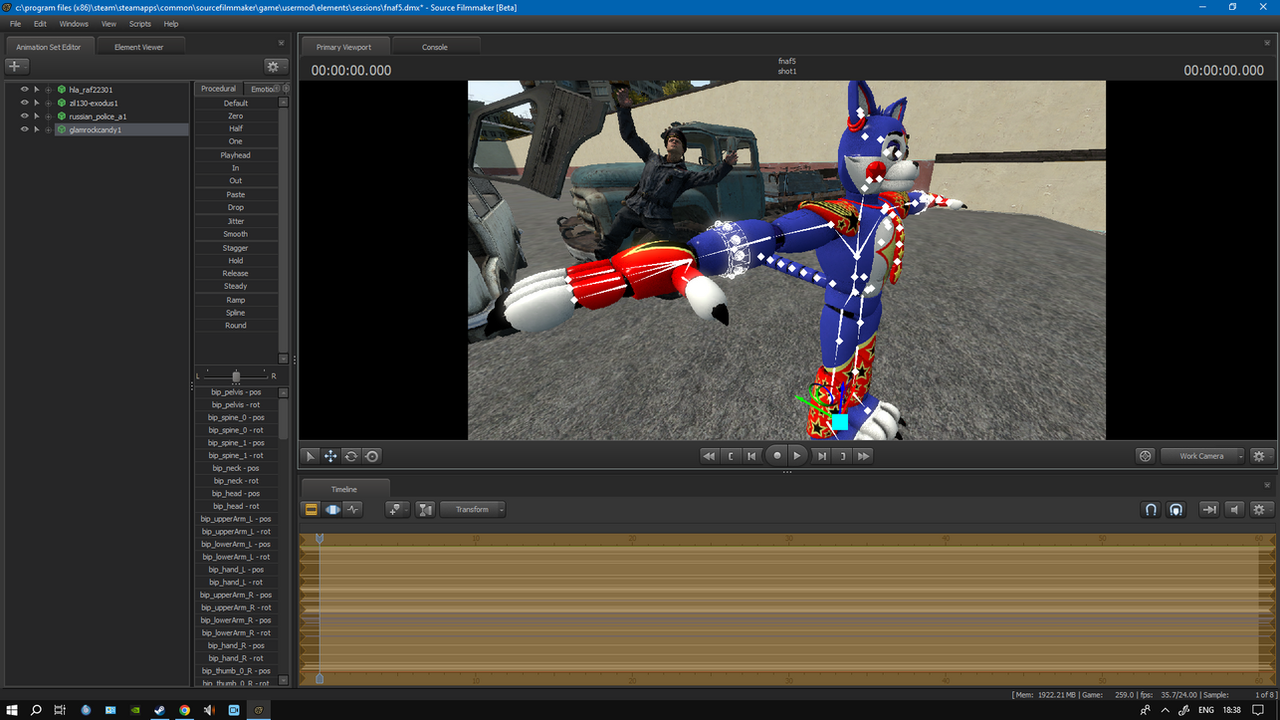Click the camera target icon beside Work Camera
The image size is (1280, 720).
1146,456
